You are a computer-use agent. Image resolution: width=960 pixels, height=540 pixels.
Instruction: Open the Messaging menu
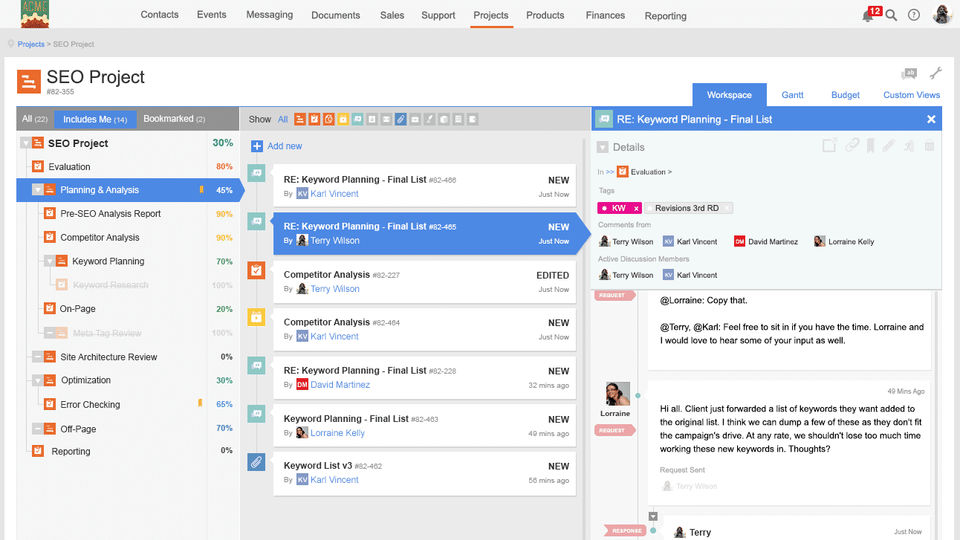coord(269,15)
